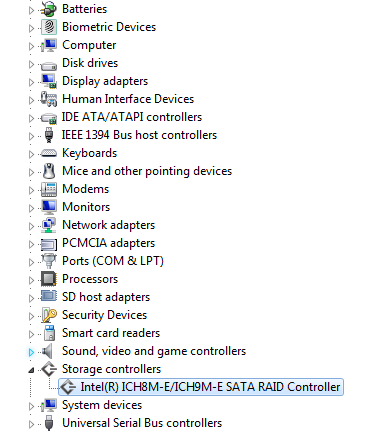Viewport: 371px width, 432px height.
Task: Expand the Display adapters category arrow
Action: click(31, 82)
